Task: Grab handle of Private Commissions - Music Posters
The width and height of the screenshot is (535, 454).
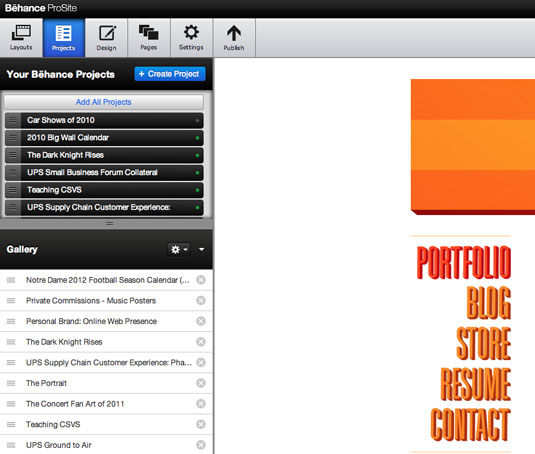Action: (x=11, y=301)
